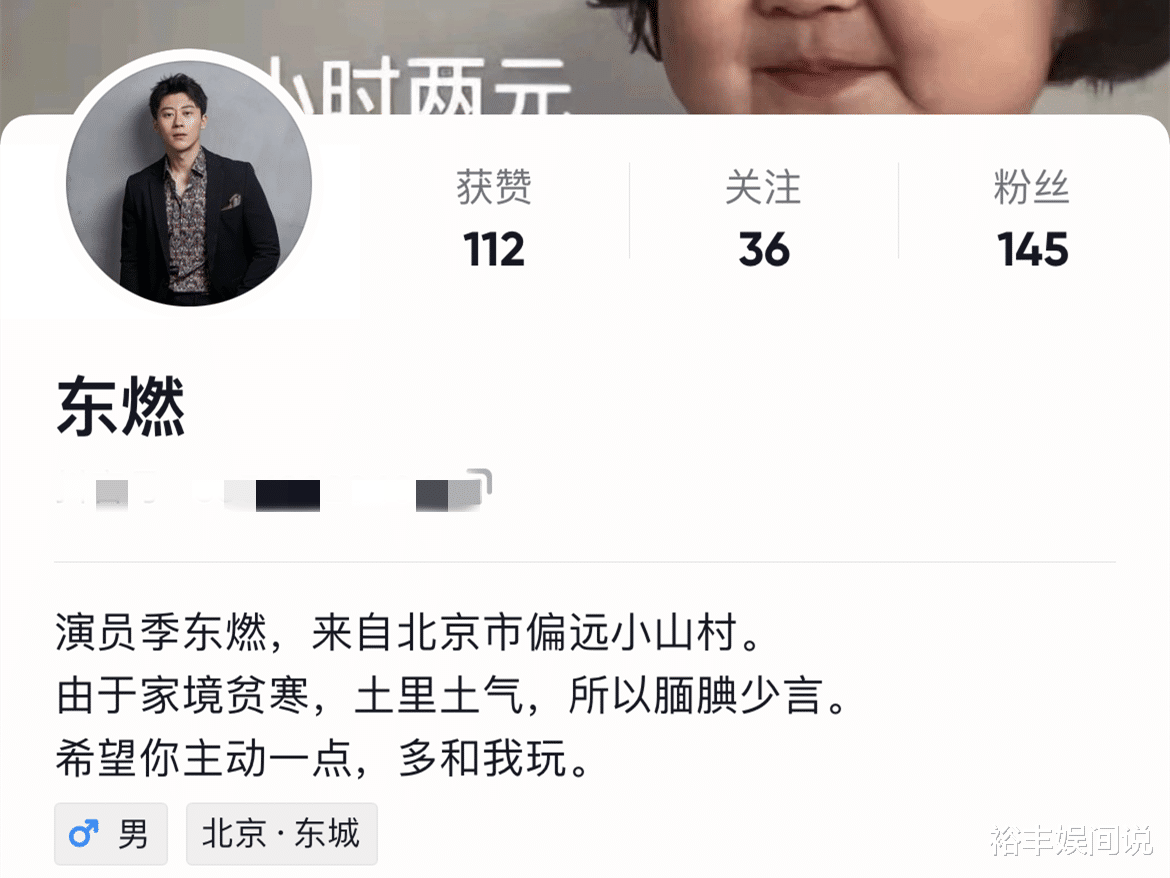
Task: Tap the 获赞 likes label
Action: (494, 187)
